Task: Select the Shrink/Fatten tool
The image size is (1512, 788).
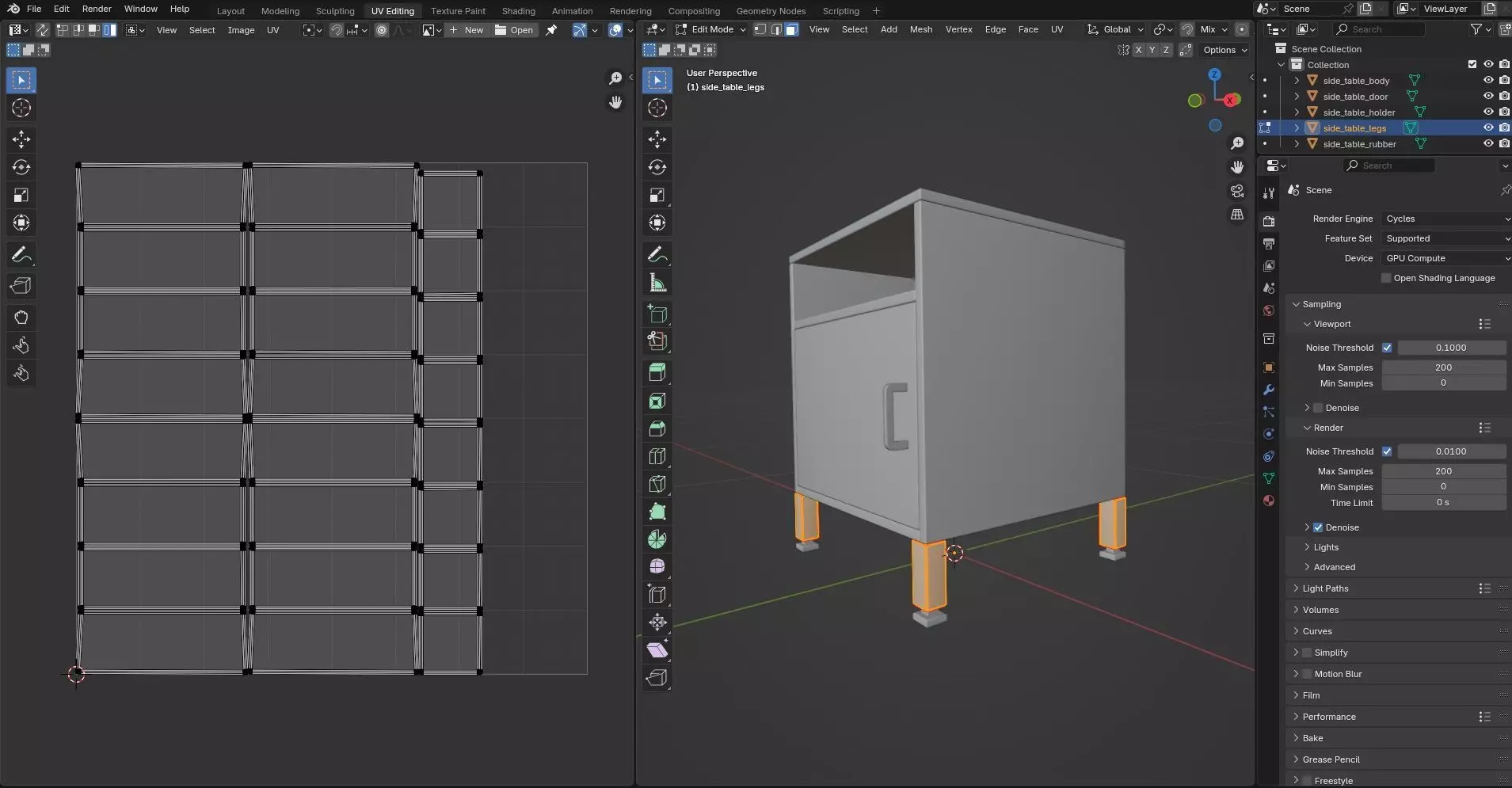Action: point(657,622)
